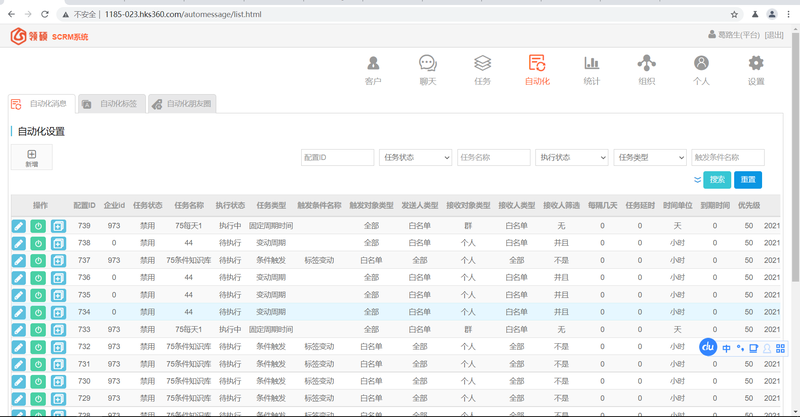Click the browser back button
This screenshot has width=800, height=417.
click(x=11, y=14)
